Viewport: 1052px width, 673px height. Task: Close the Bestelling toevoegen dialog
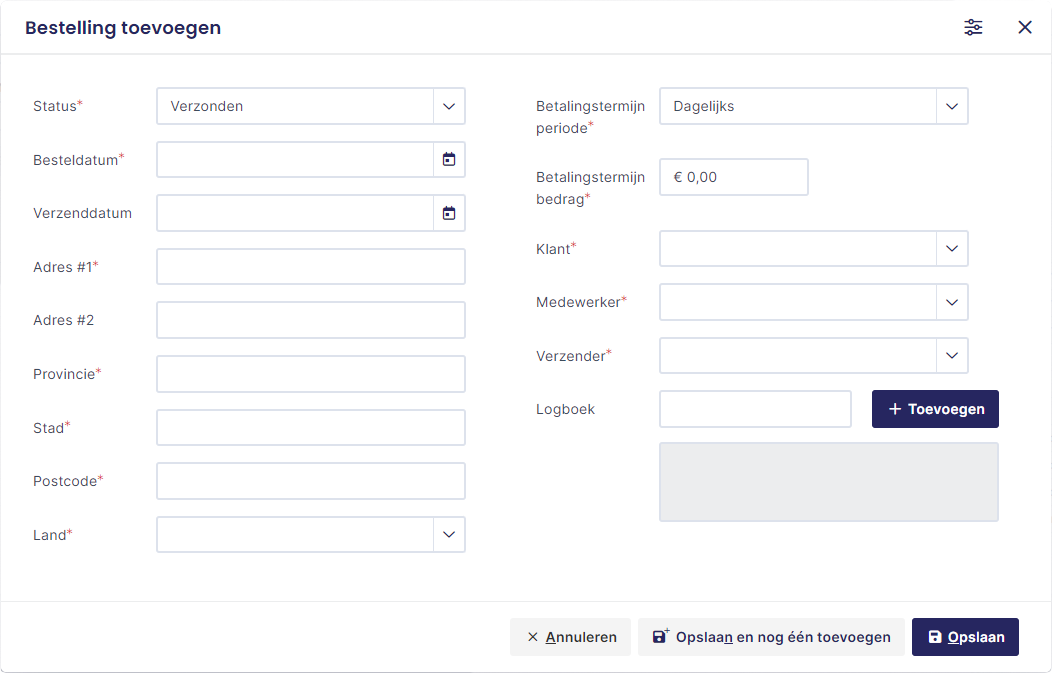1025,28
